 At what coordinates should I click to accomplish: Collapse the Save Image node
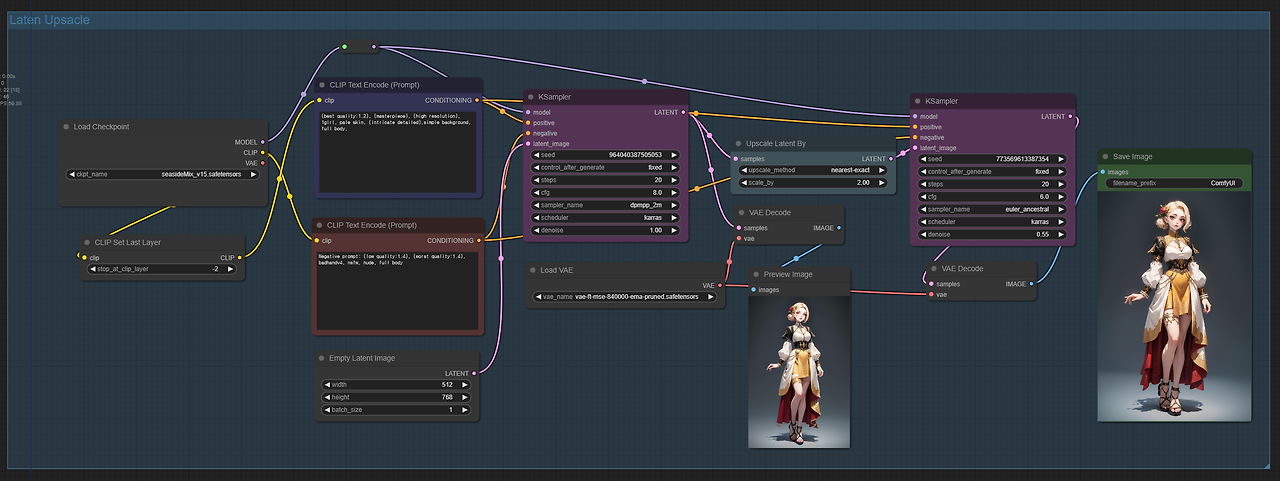(1105, 156)
